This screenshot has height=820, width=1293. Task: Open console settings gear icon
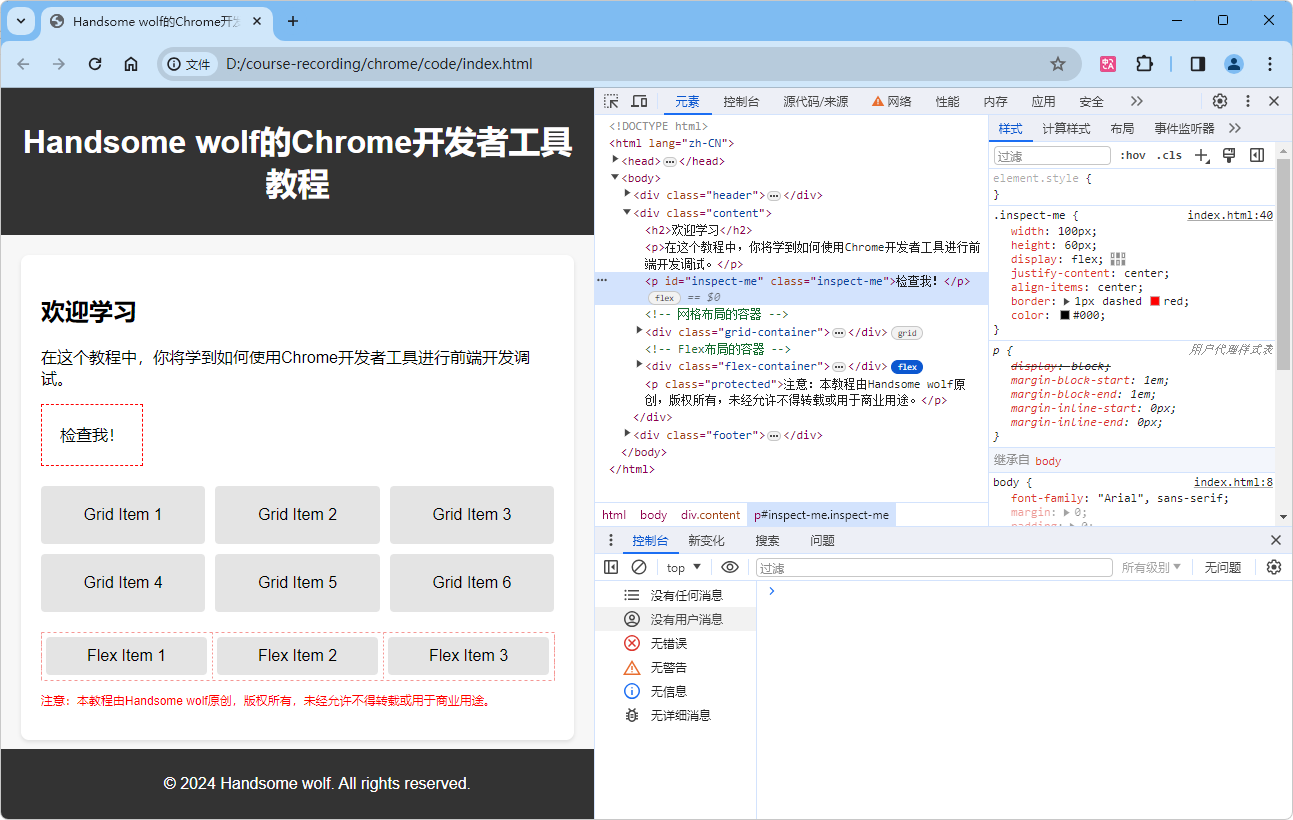coord(1274,567)
